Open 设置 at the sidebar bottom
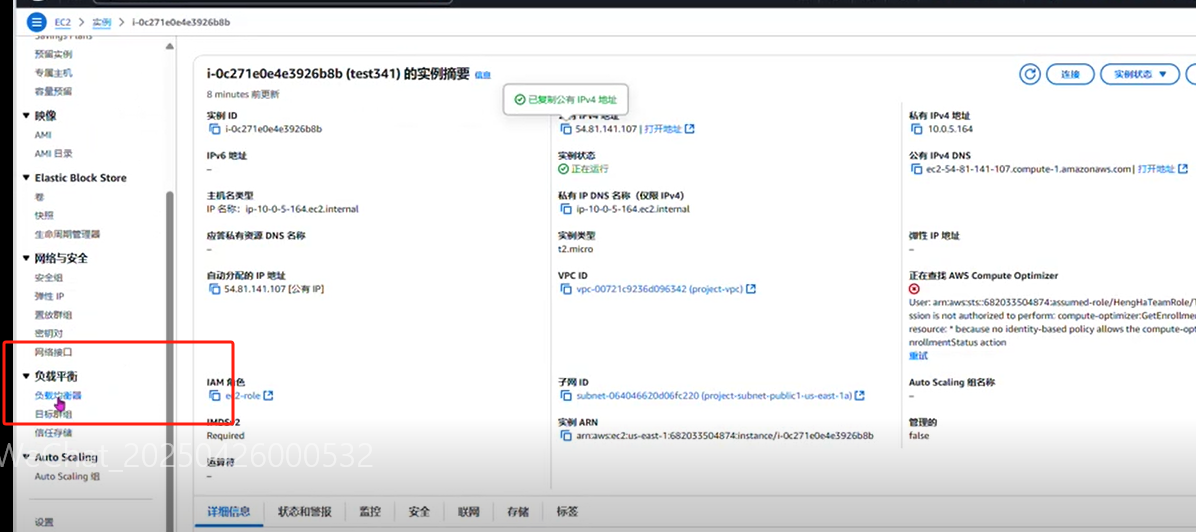1196x532 pixels. 44,523
